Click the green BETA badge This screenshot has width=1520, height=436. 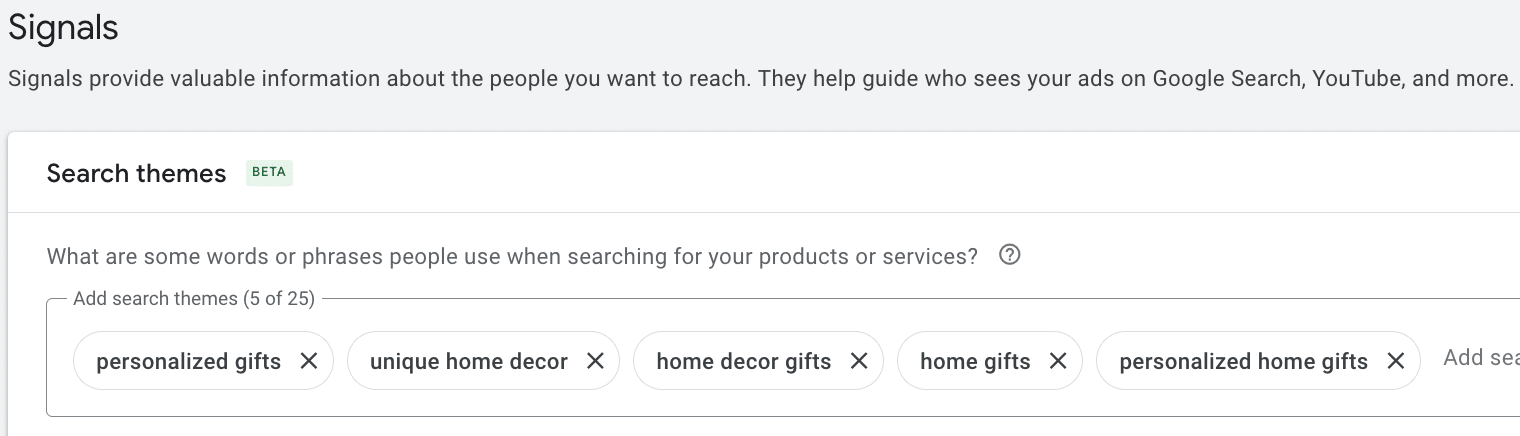[269, 172]
